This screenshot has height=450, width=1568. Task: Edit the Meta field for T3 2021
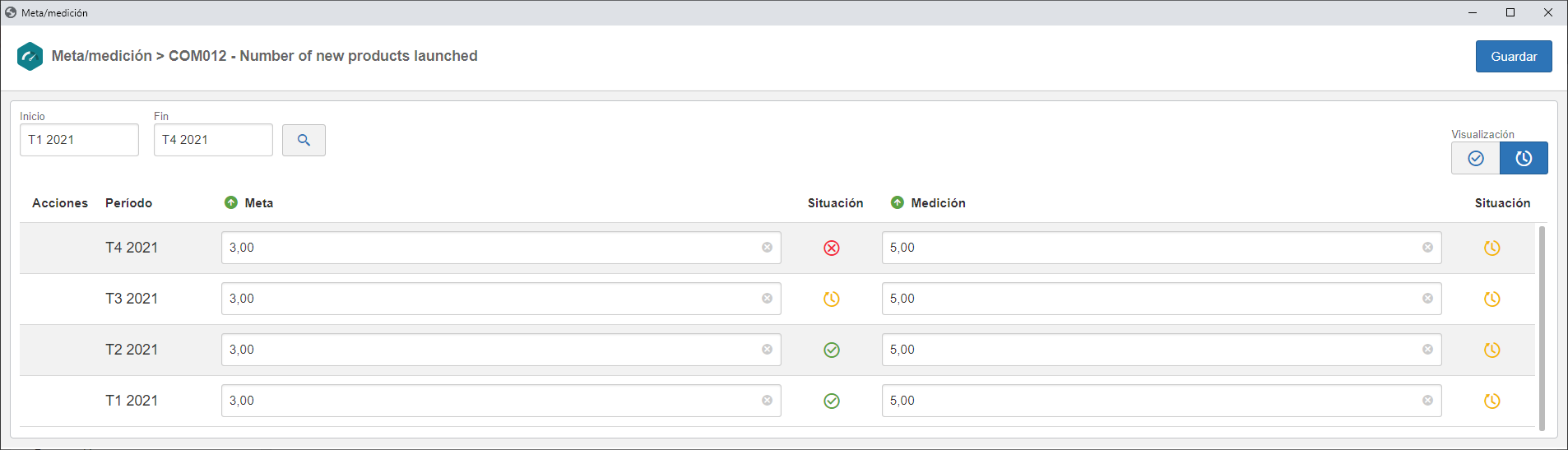pyautogui.click(x=501, y=299)
